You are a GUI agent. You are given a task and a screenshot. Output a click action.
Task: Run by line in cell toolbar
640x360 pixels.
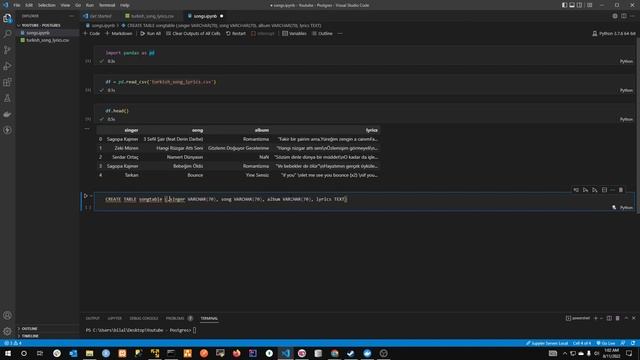point(576,190)
